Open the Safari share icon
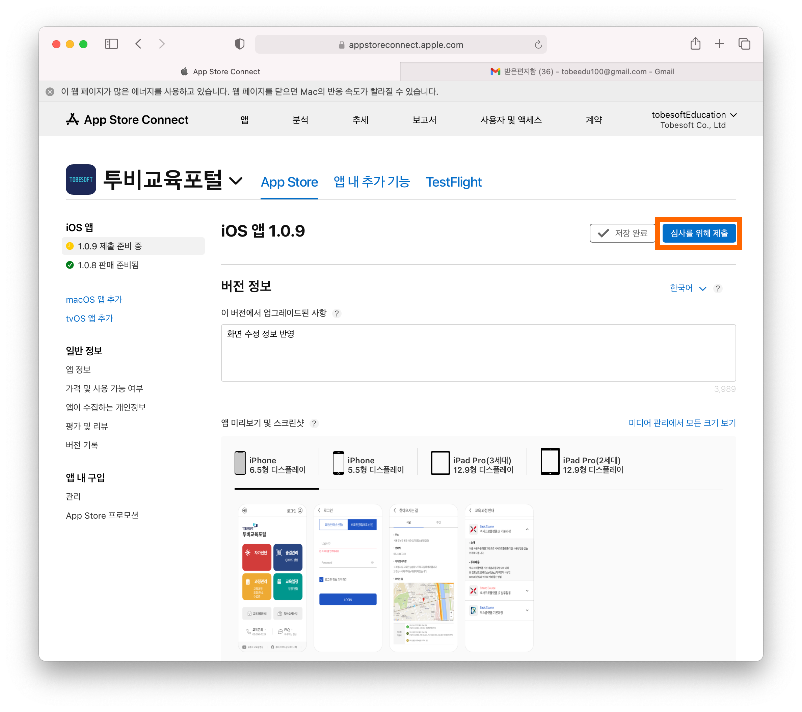 tap(695, 44)
